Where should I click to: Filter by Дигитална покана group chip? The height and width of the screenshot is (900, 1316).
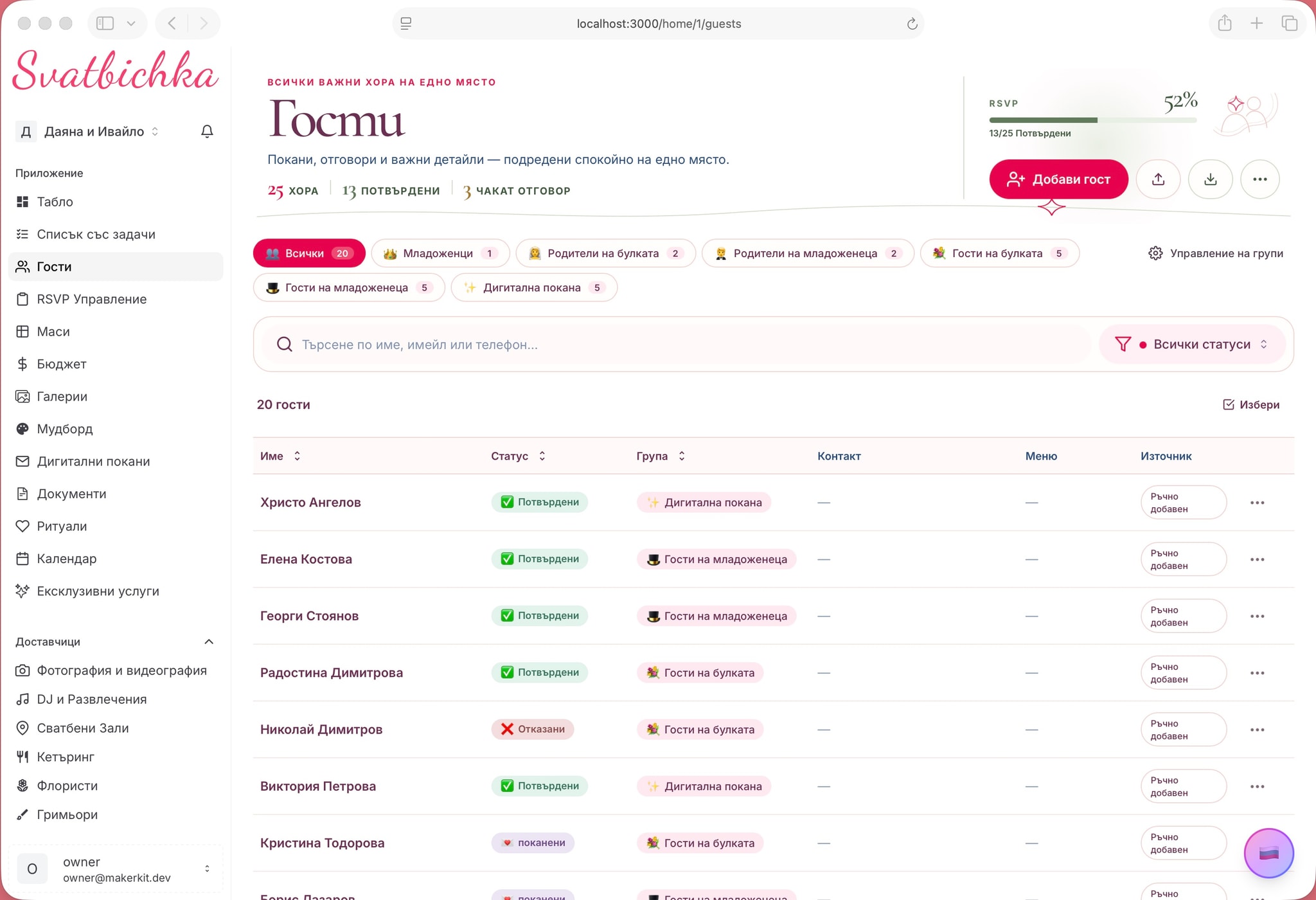pyautogui.click(x=534, y=287)
